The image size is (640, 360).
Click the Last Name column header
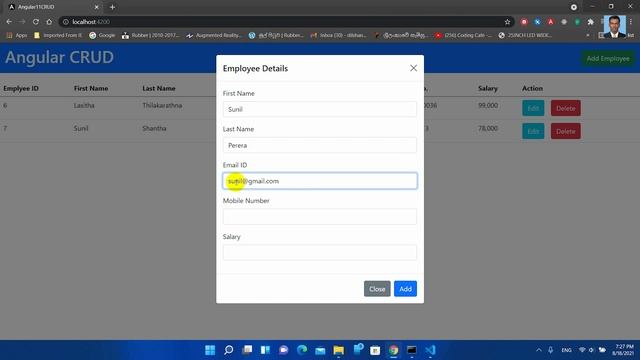point(159,88)
